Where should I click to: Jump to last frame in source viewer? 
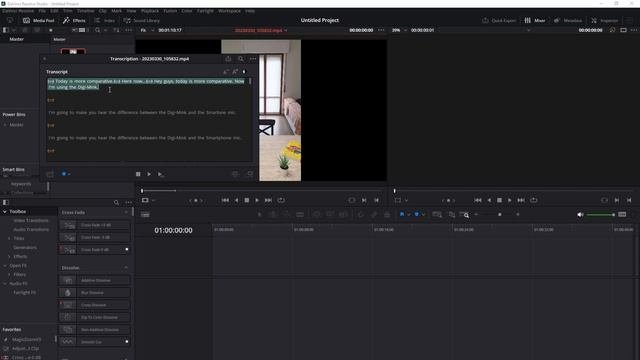268,200
